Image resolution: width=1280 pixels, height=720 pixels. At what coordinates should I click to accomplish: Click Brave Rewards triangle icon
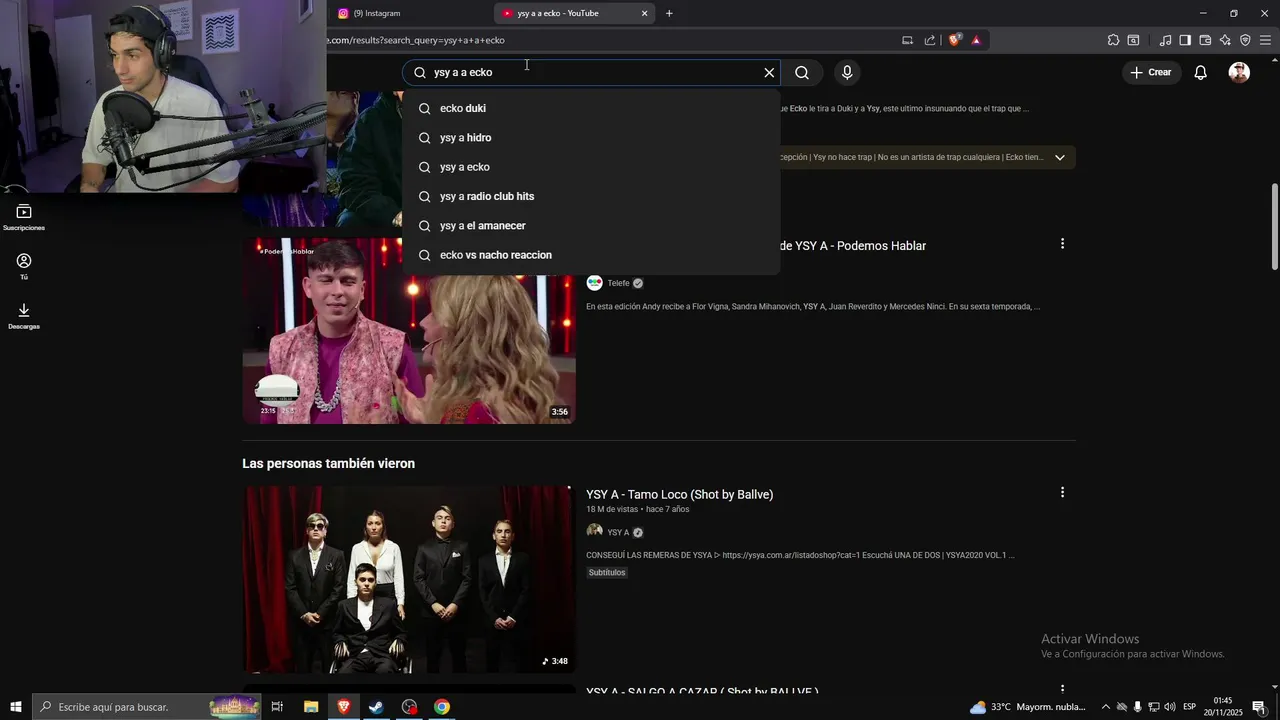pos(976,40)
